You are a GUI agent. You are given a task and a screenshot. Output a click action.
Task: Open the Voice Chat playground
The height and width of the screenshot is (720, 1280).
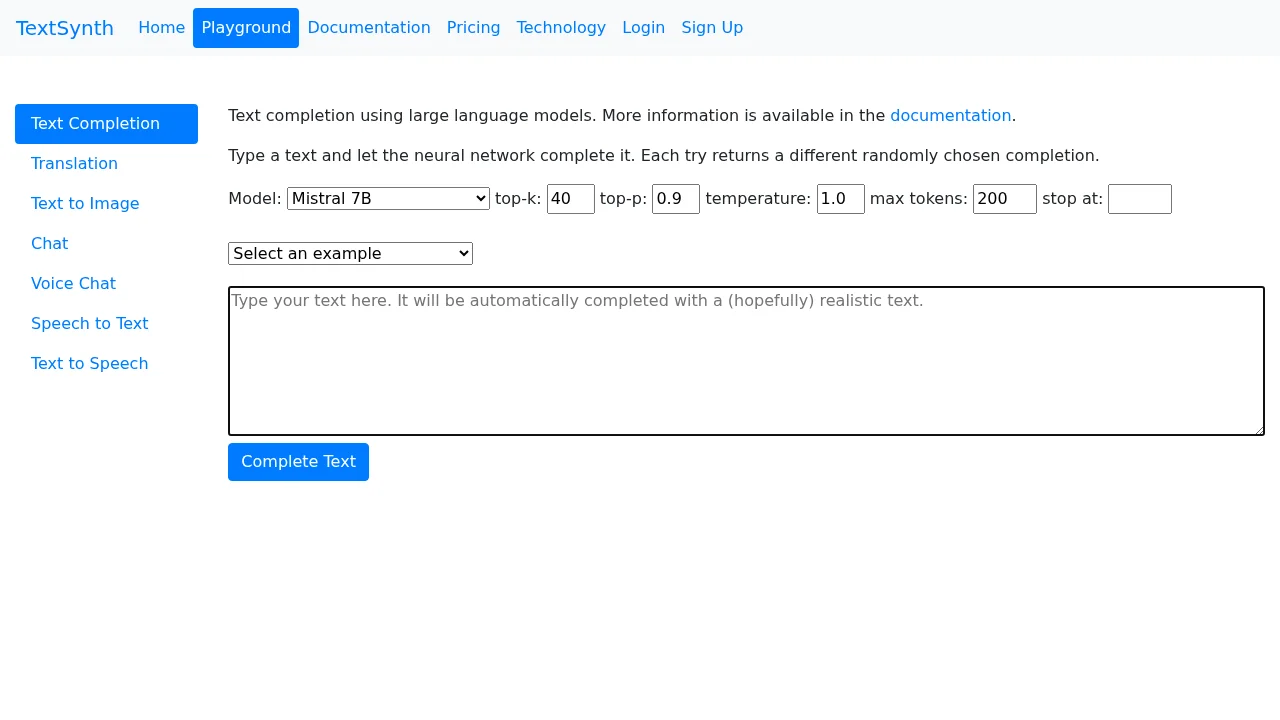[73, 283]
